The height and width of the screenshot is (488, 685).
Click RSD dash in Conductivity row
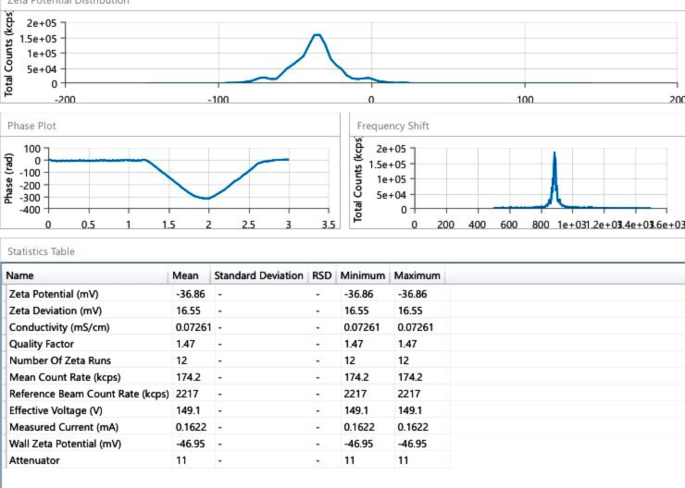318,328
